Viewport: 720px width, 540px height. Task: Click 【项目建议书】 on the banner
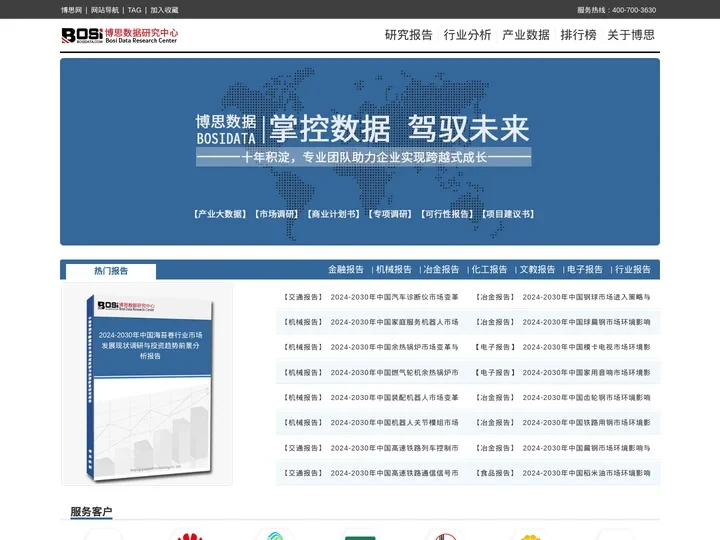coord(508,214)
